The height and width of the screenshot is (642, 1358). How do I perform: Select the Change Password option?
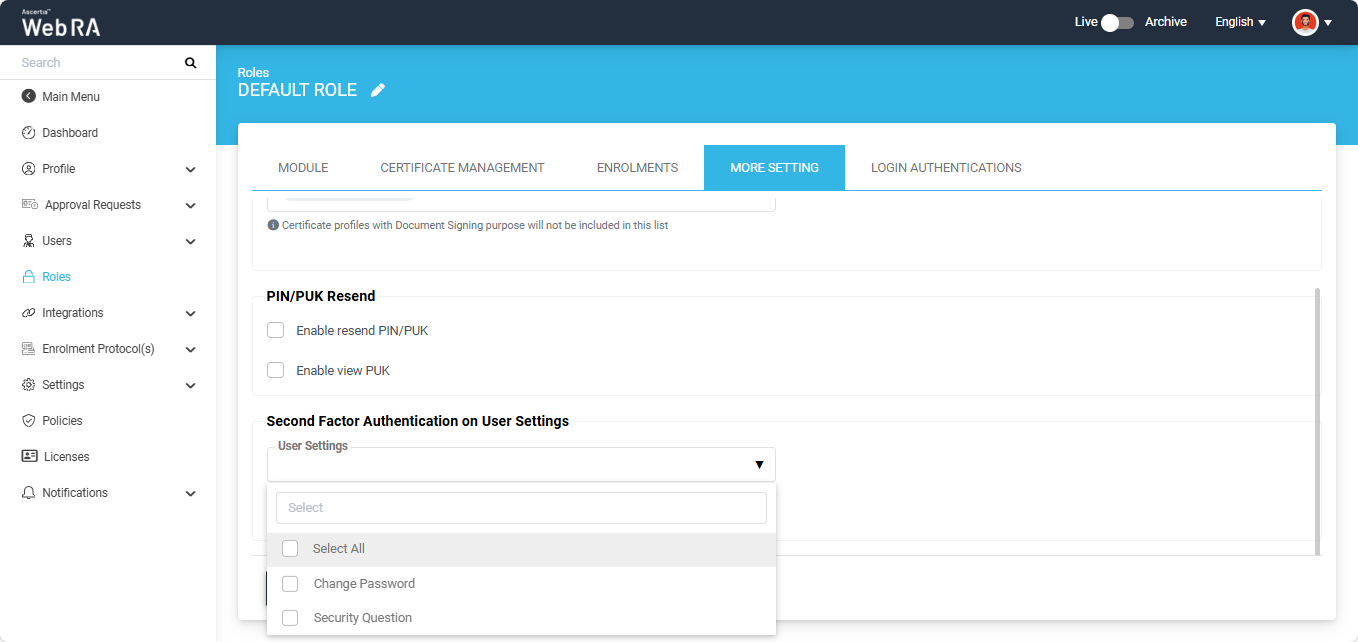(290, 584)
